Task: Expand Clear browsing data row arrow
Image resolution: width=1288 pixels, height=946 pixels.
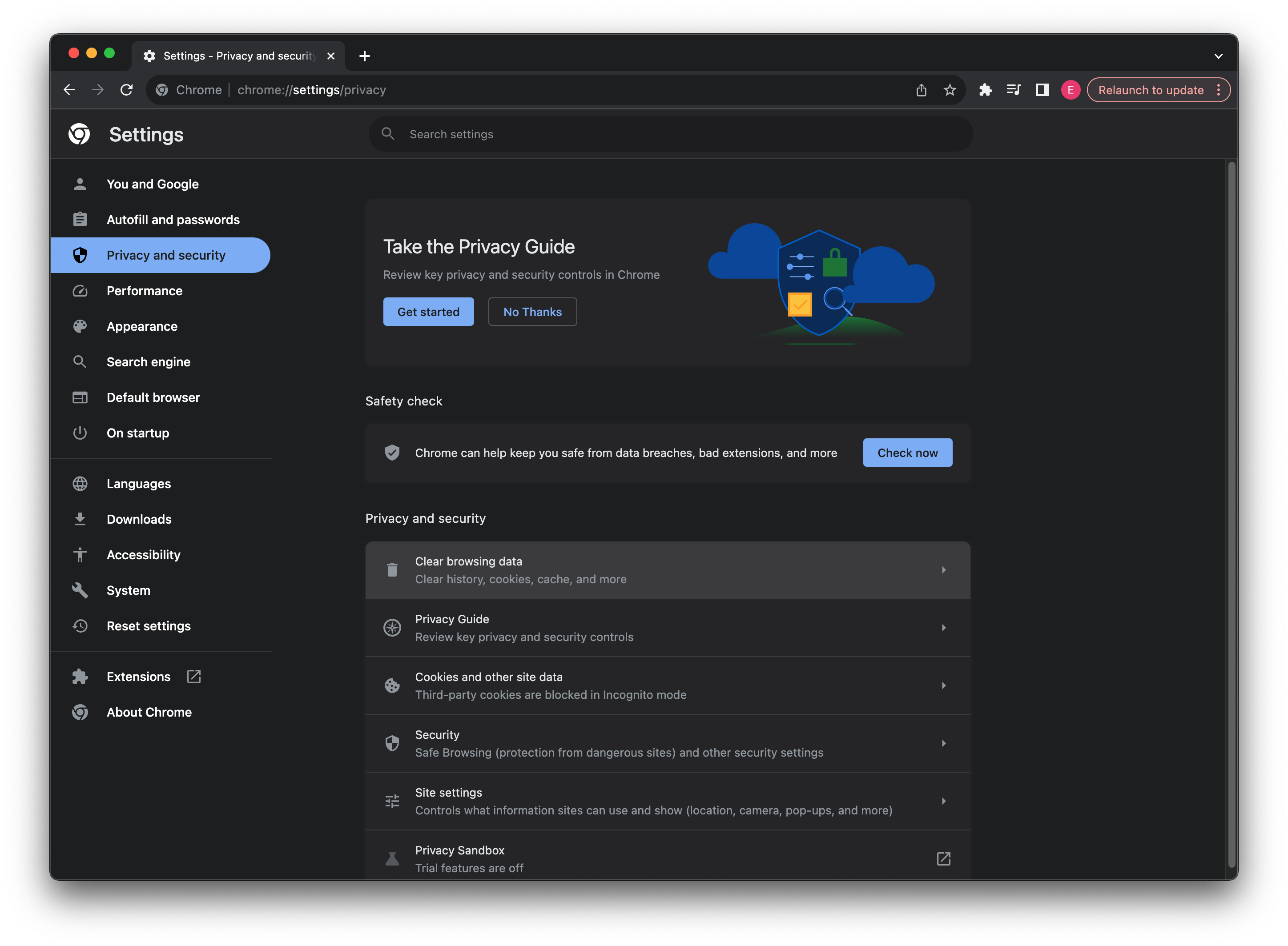Action: point(943,570)
